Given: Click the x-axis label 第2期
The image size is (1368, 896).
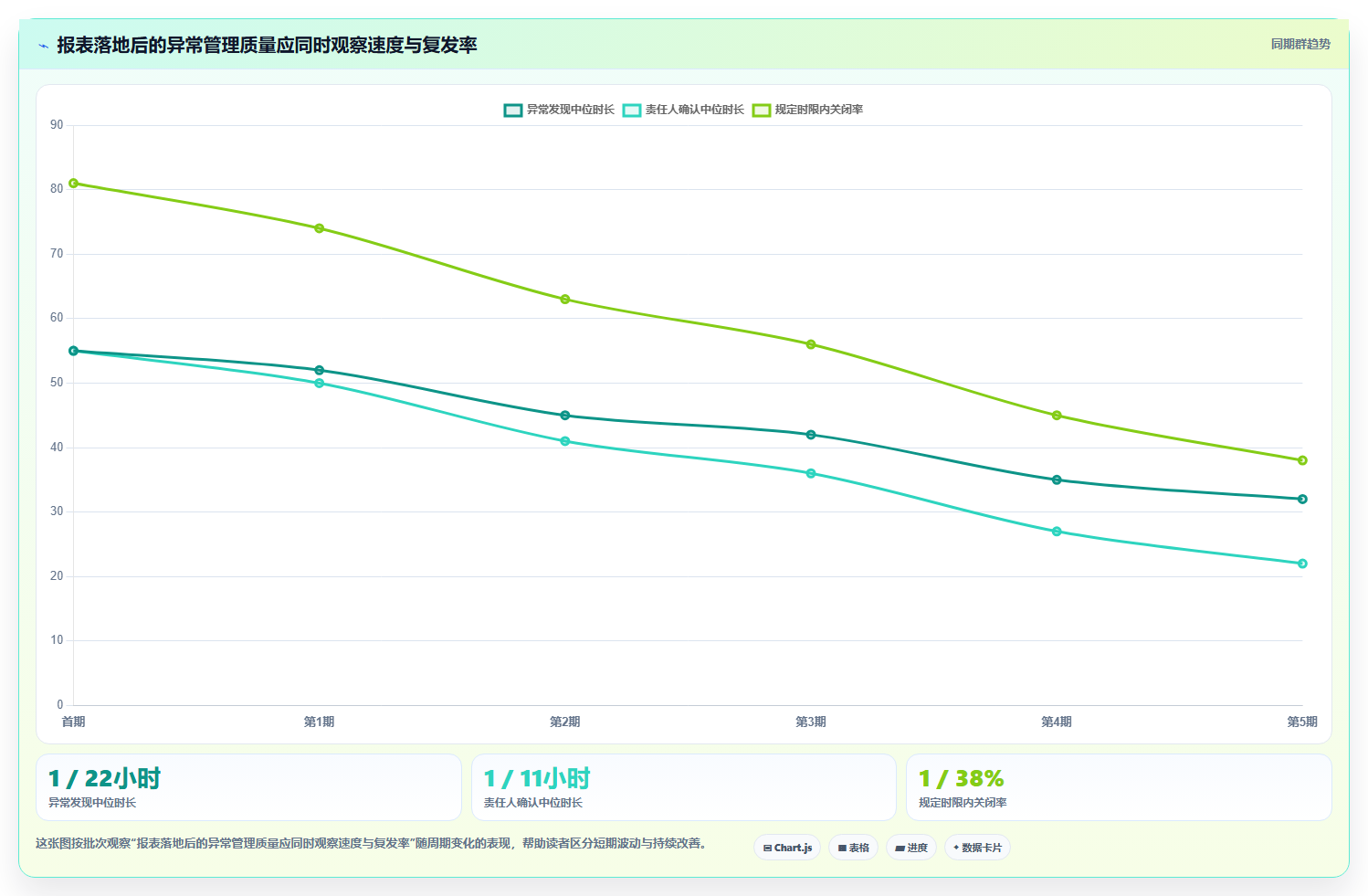Looking at the screenshot, I should click(x=565, y=722).
